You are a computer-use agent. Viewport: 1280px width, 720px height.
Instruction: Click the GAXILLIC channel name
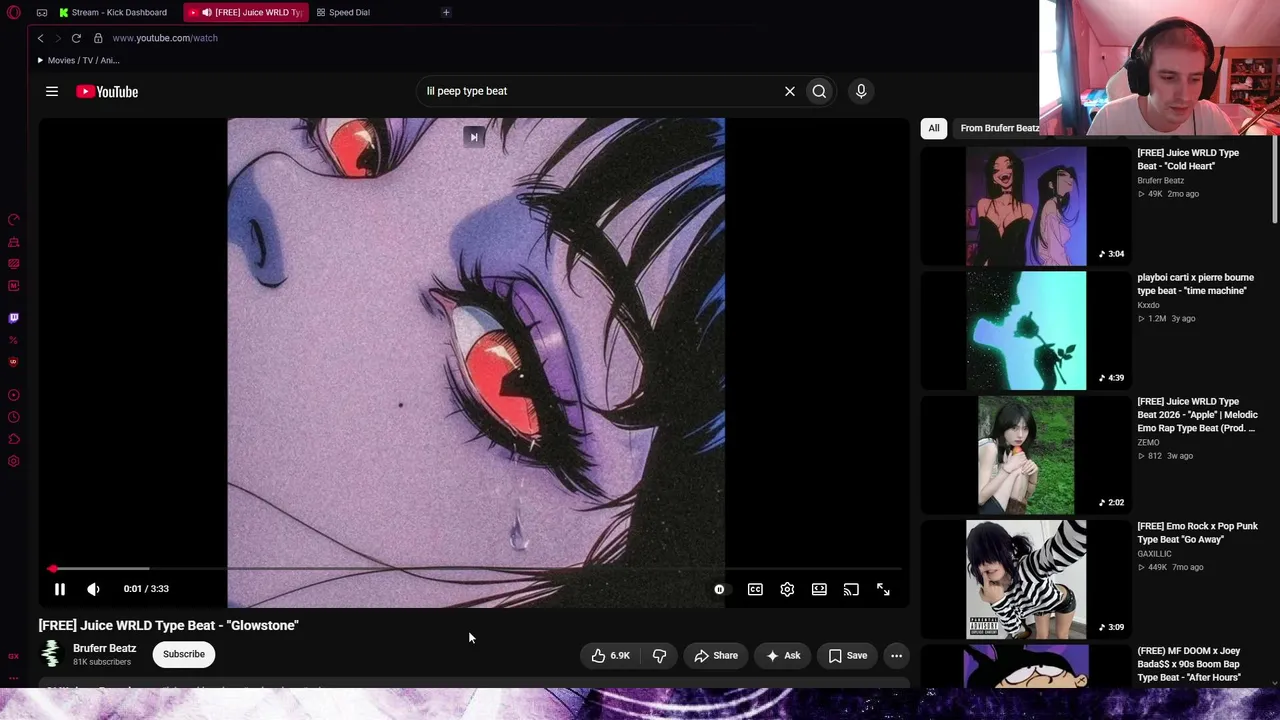[1154, 554]
